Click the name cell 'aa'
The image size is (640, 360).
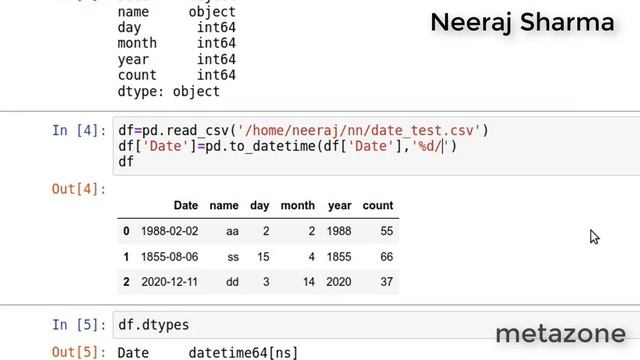(x=232, y=231)
